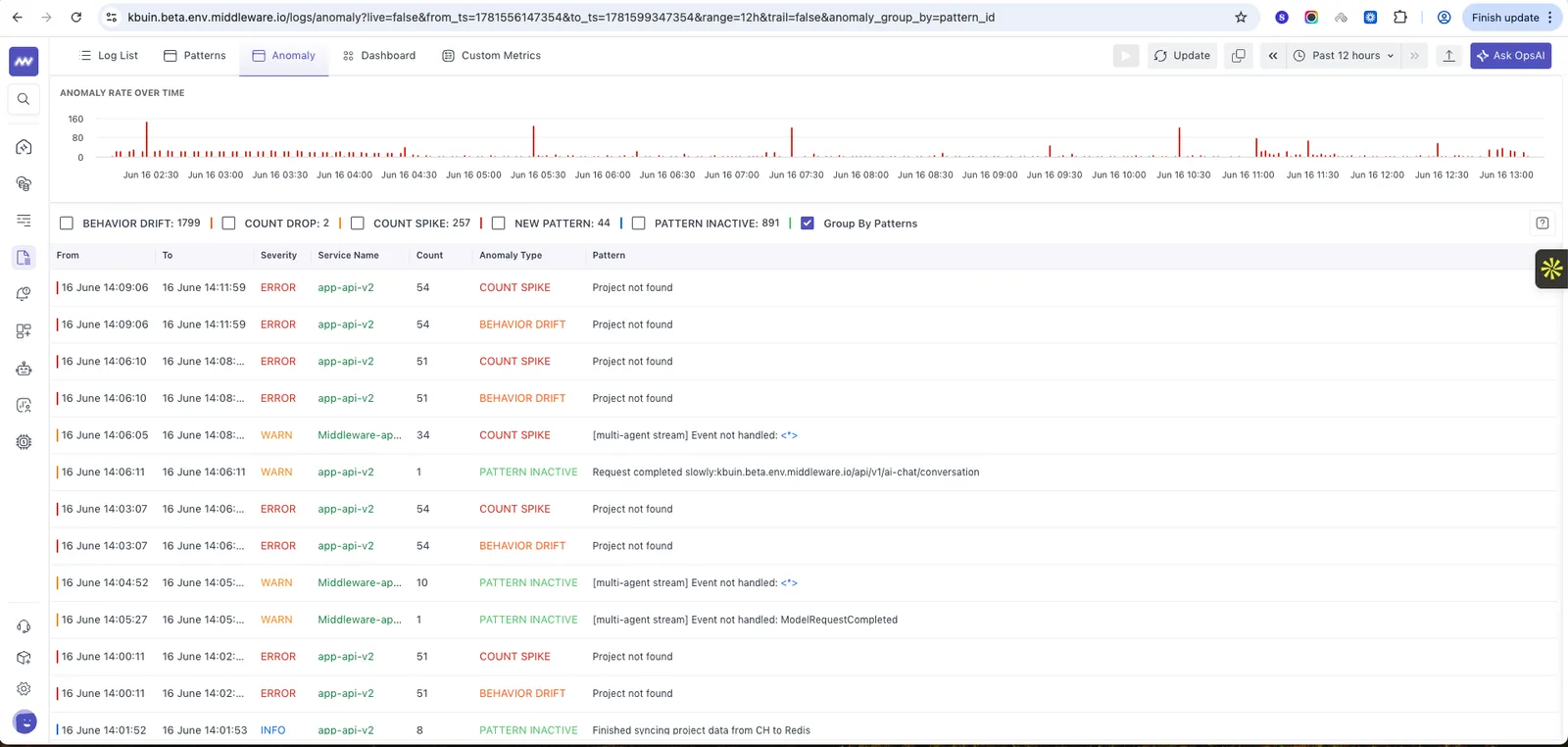This screenshot has height=747, width=1568.
Task: Open the real user monitoring sidebar icon
Action: 24,405
